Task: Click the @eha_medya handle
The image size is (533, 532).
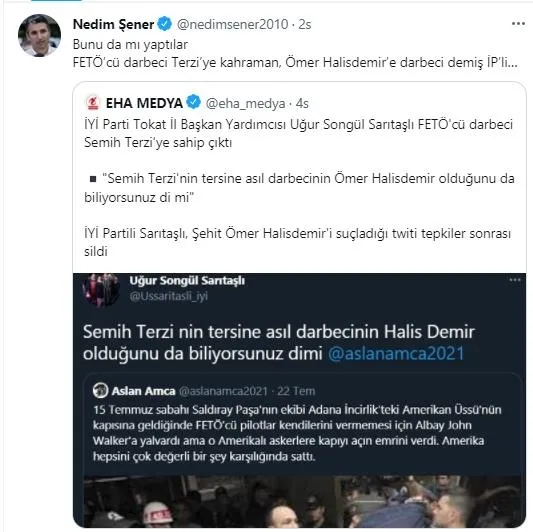Action: (x=245, y=103)
